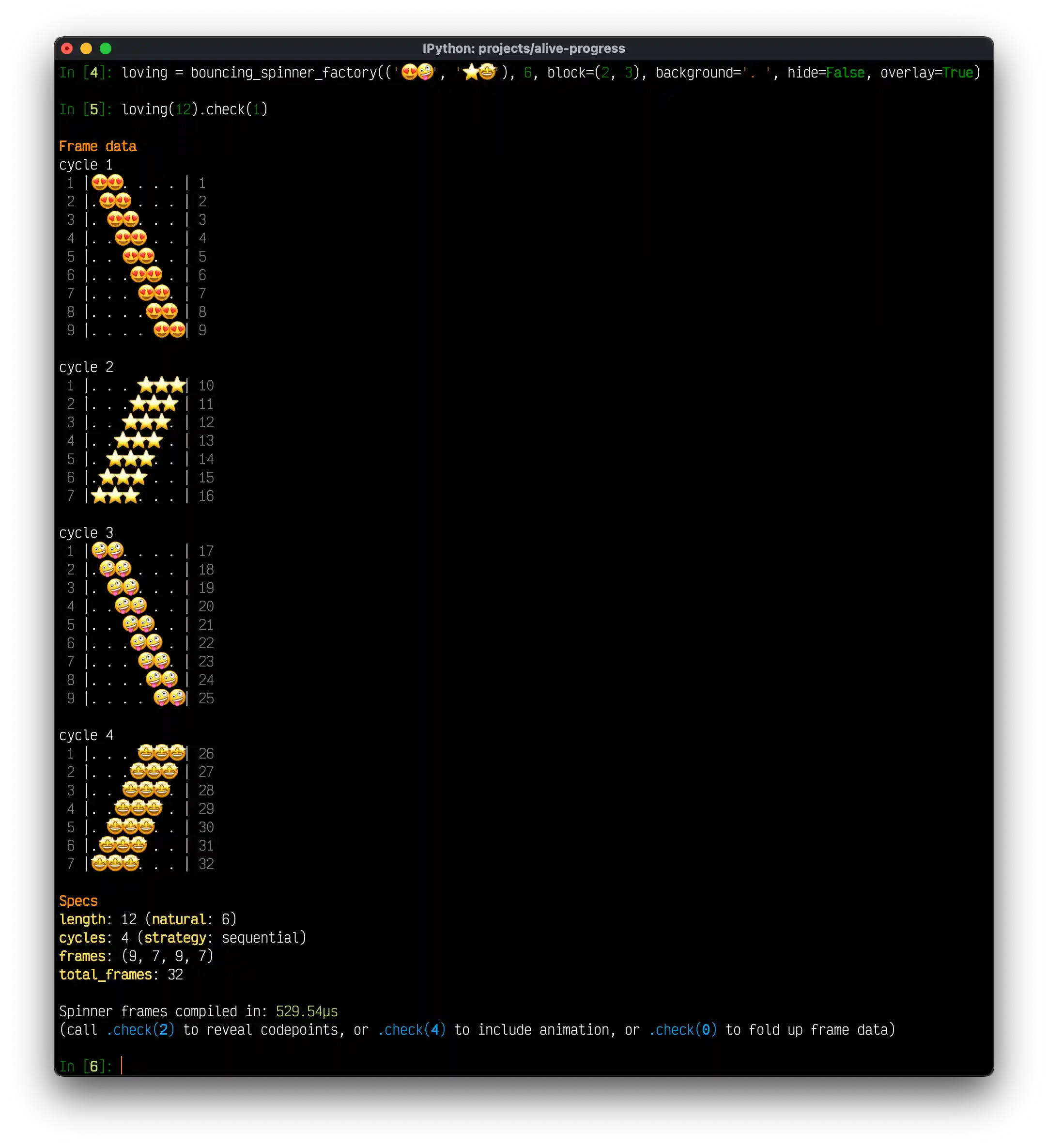Select the Specs section header
1048x1148 pixels.
click(78, 900)
